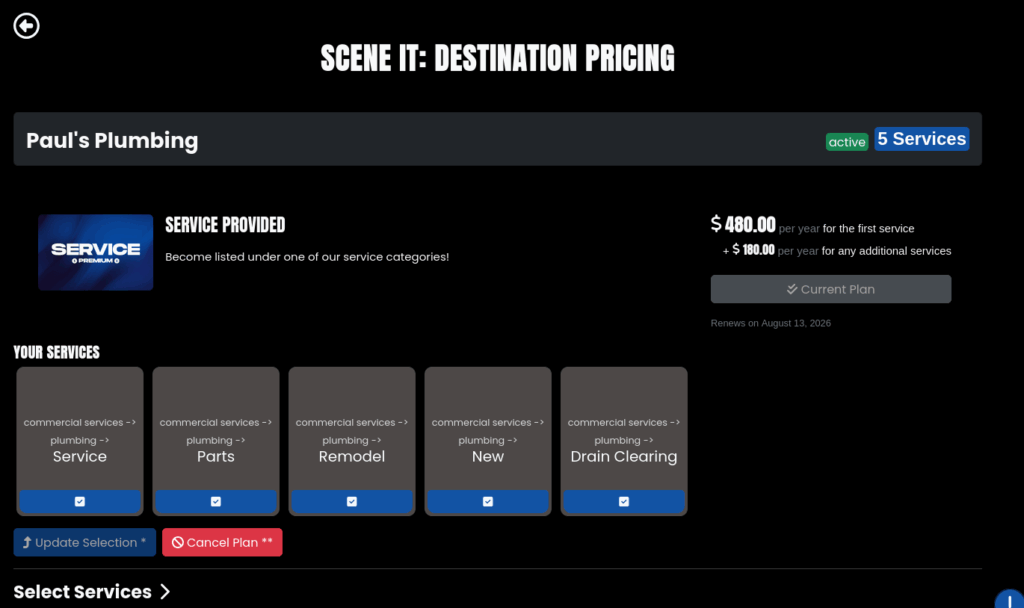Click the Paul's Plumbing header title
Screen dimensions: 1024x608
(x=112, y=140)
